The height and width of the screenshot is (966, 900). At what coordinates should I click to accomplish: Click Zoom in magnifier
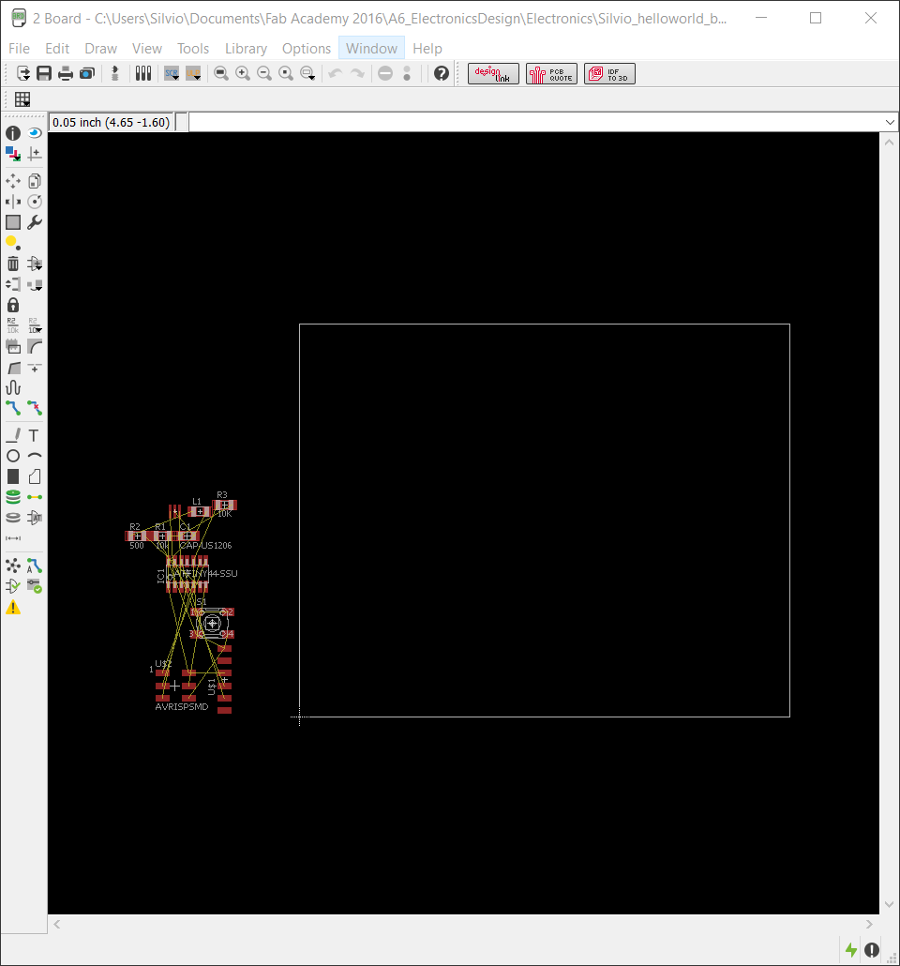pyautogui.click(x=243, y=74)
